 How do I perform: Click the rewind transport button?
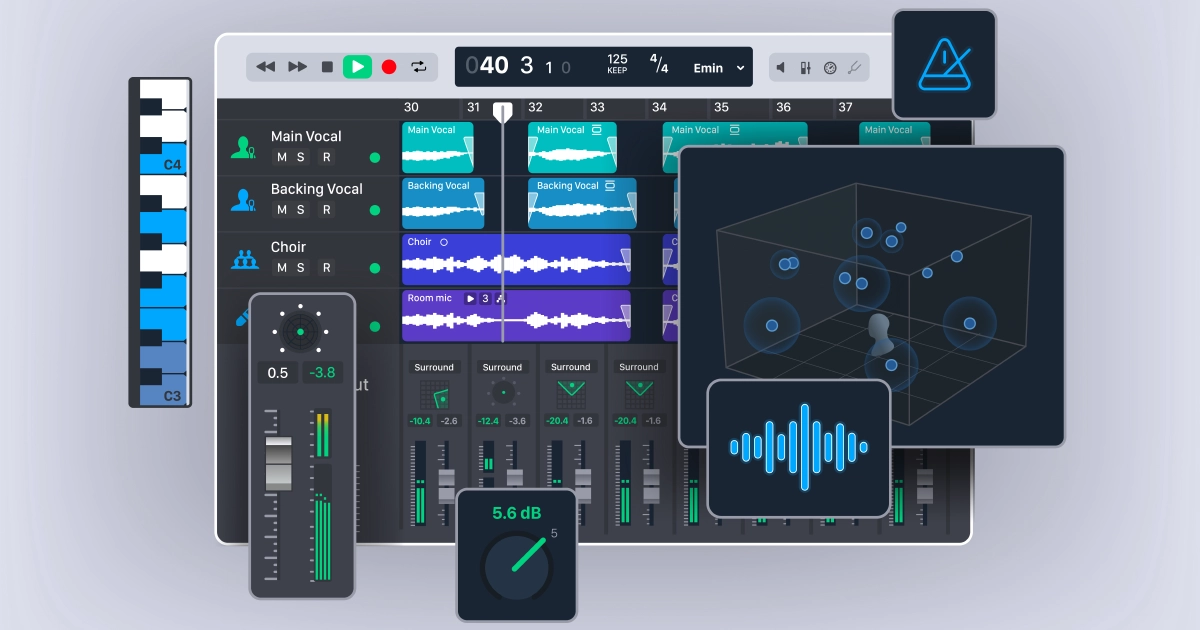266,67
